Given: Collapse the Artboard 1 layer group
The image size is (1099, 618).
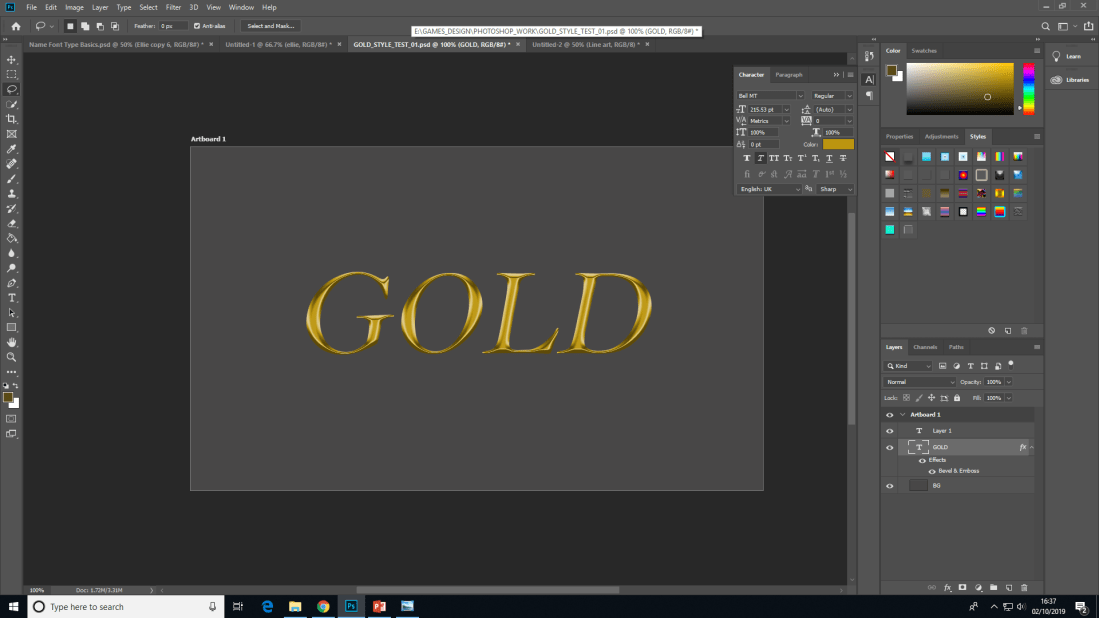Looking at the screenshot, I should (x=903, y=414).
